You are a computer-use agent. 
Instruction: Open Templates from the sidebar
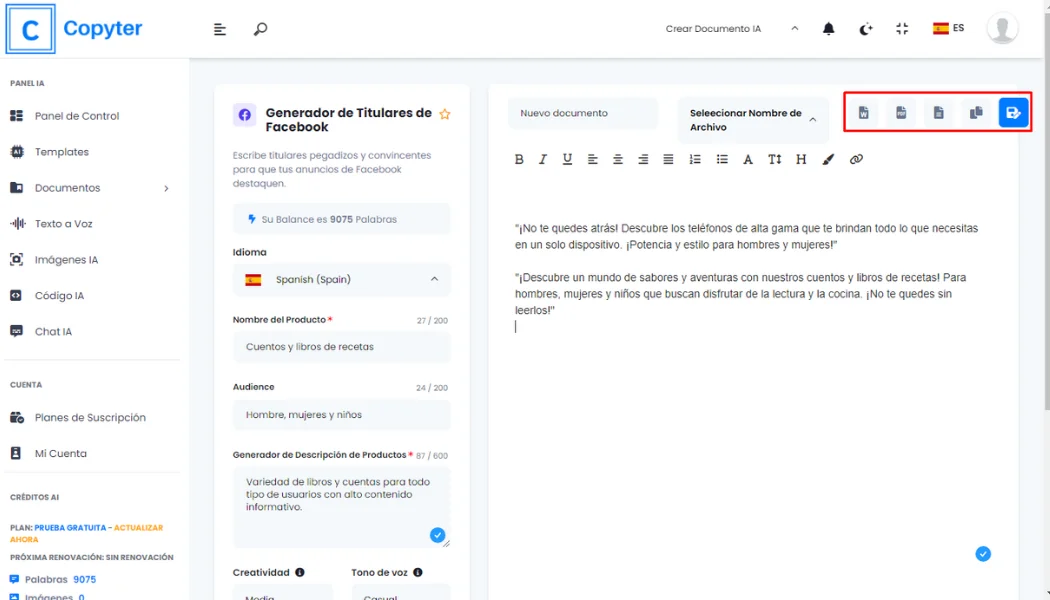tap(62, 152)
